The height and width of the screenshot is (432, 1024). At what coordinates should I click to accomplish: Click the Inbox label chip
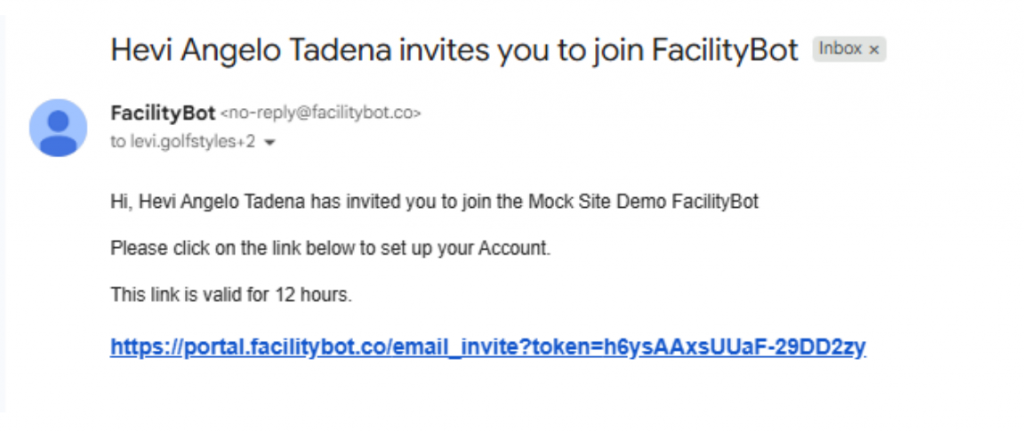(x=840, y=49)
